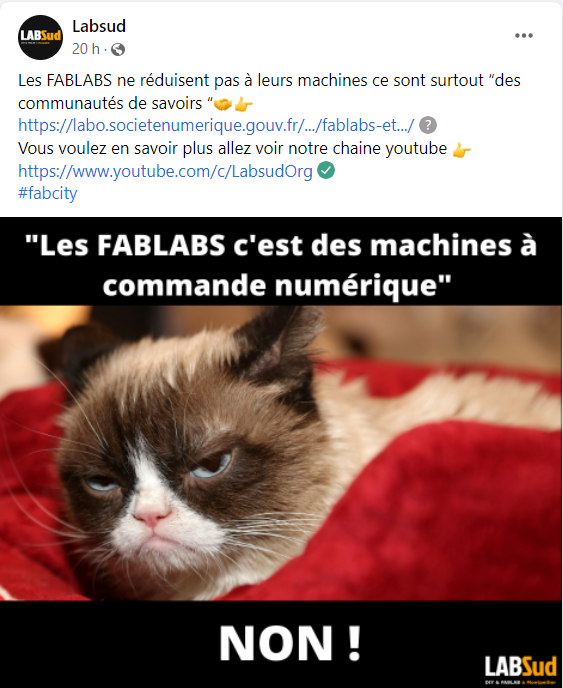Click the meme top caption about FABLABS
563x688 pixels.
(x=281, y=265)
